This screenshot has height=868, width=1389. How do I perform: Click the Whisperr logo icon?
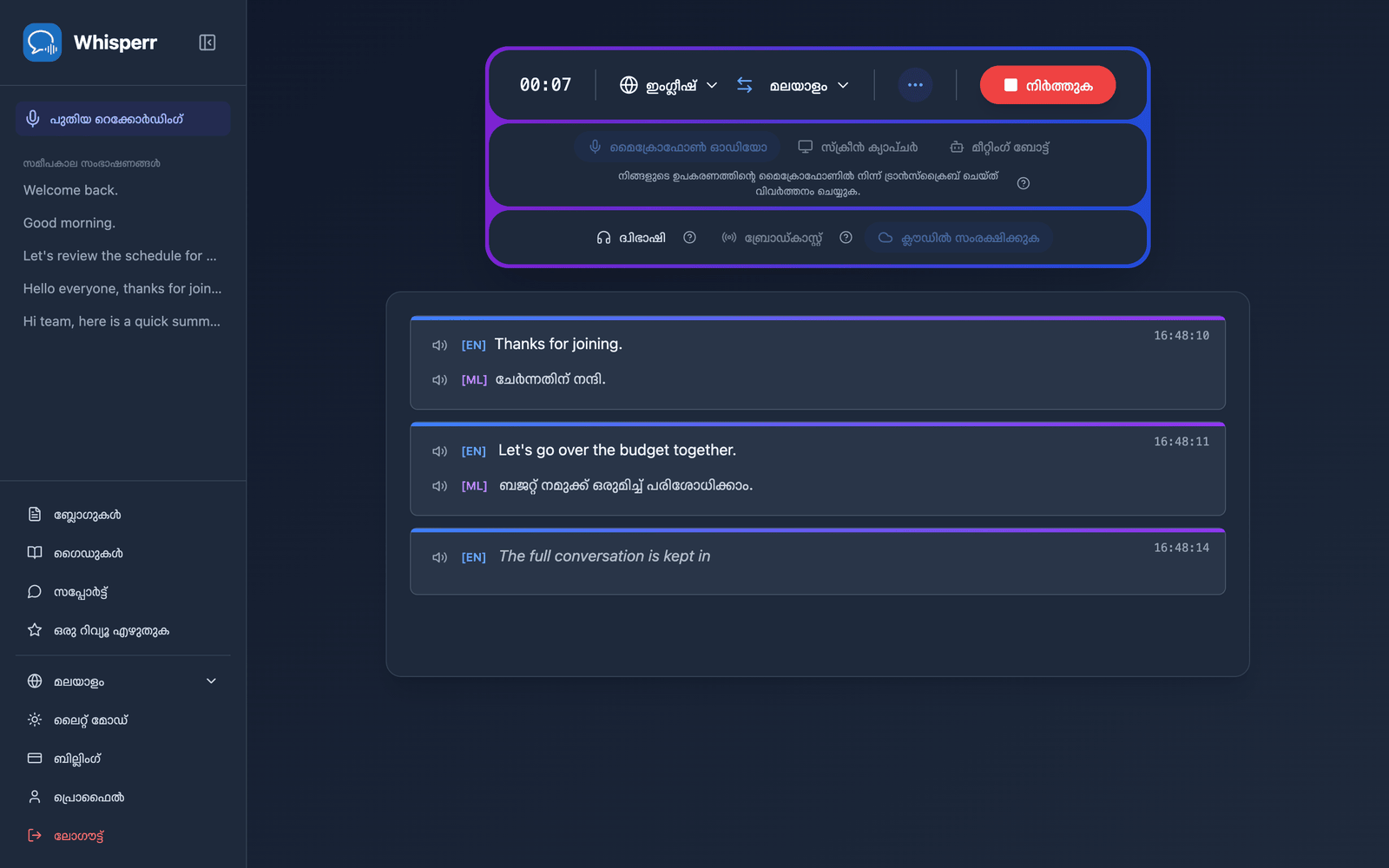coord(42,43)
